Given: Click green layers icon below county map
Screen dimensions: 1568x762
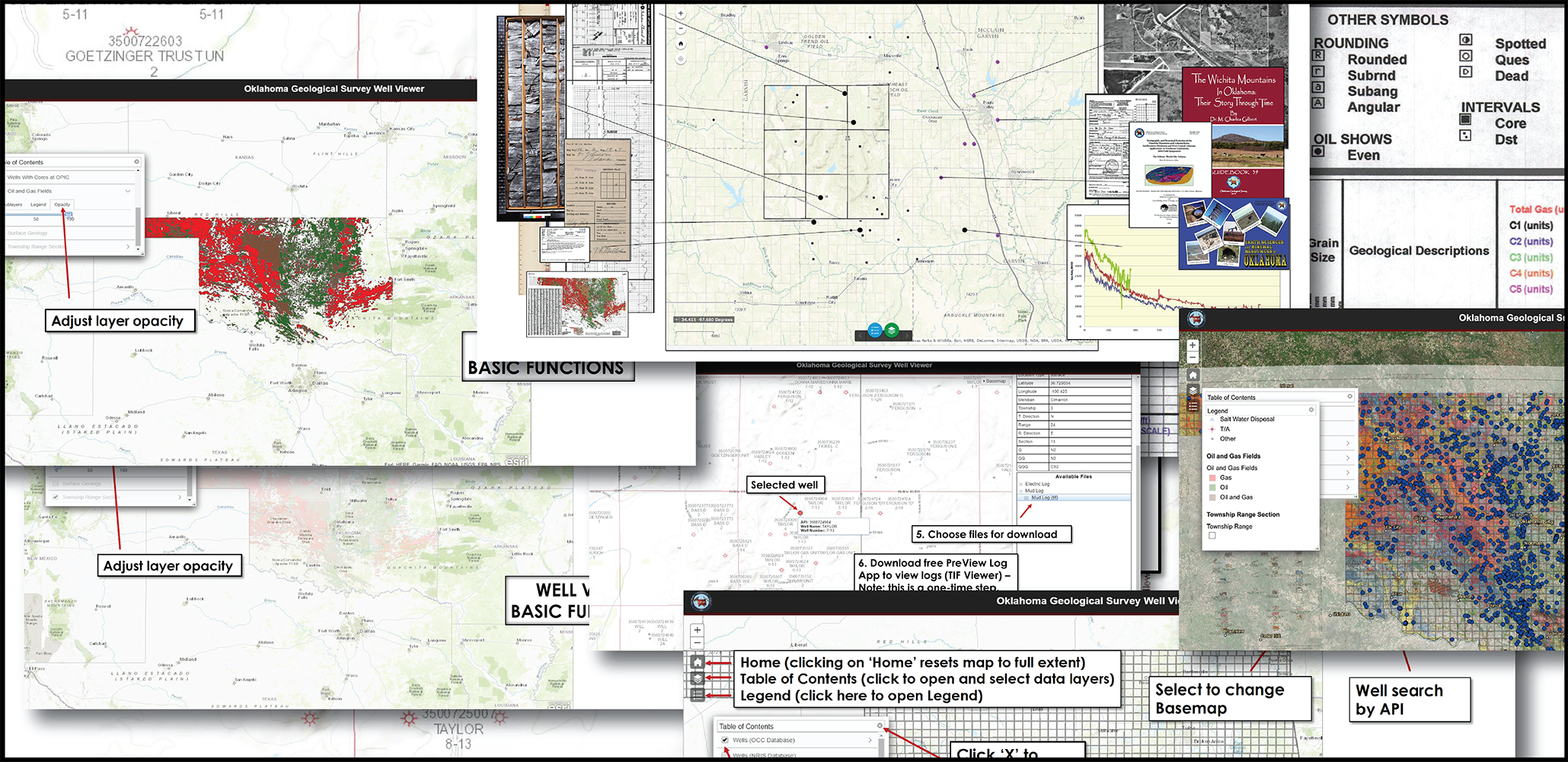Looking at the screenshot, I should point(892,331).
